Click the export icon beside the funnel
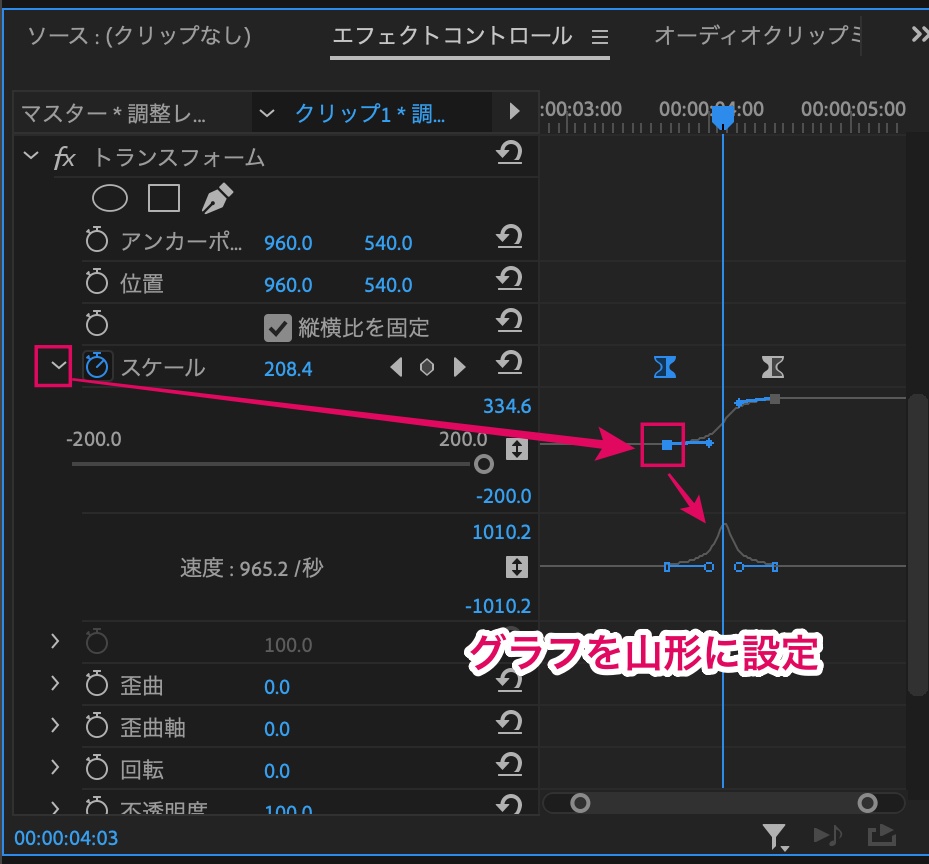929x864 pixels. coord(882,836)
